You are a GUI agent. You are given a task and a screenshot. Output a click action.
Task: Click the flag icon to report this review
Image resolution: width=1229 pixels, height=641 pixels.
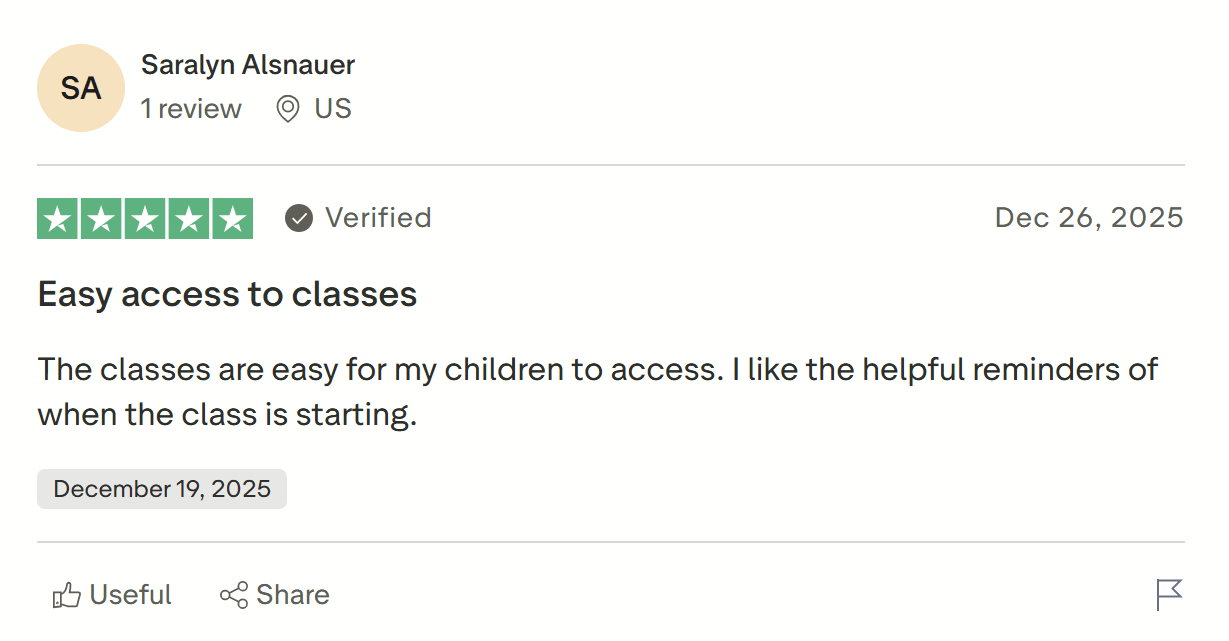pos(1168,594)
